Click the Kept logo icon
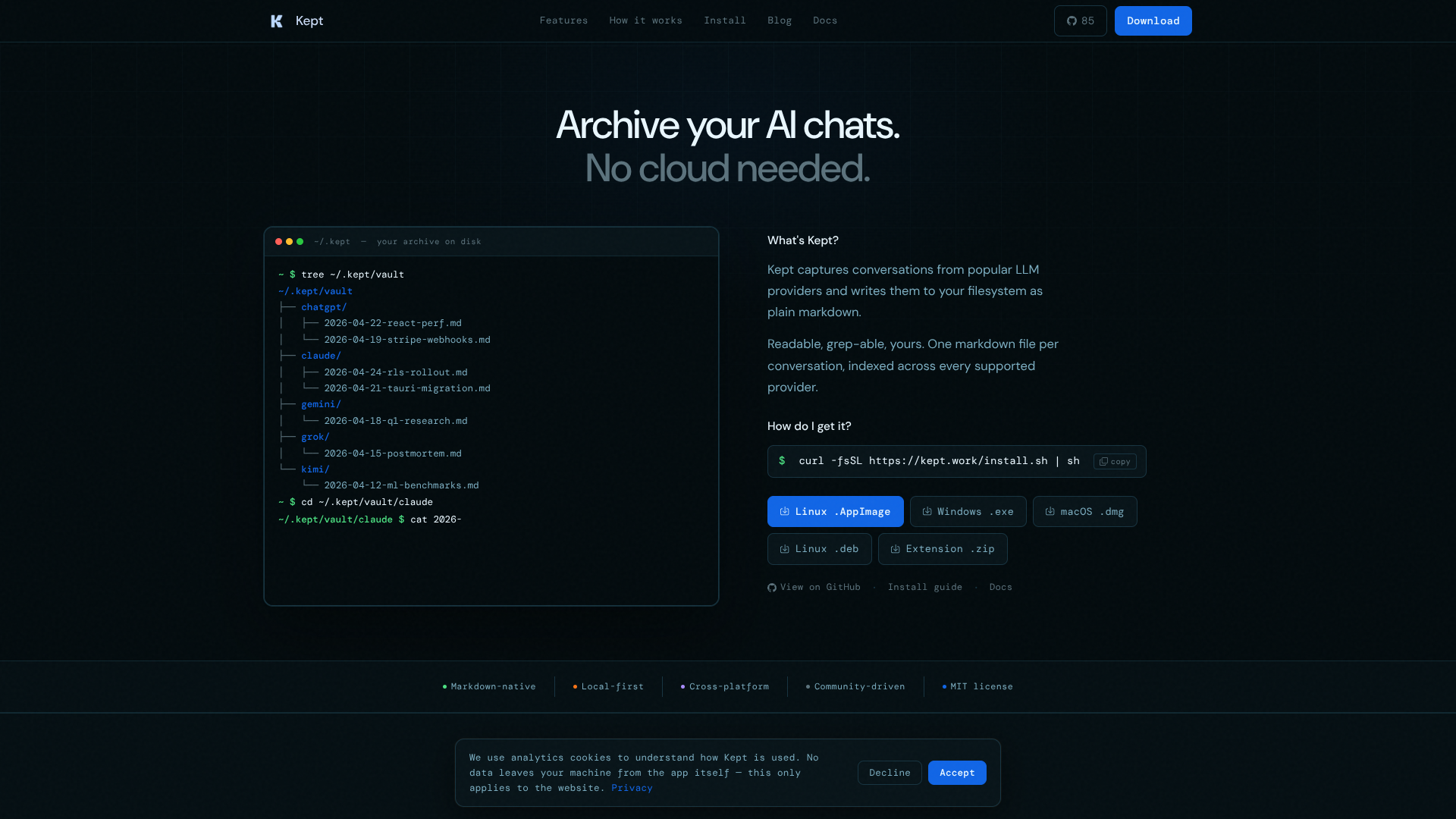 (277, 21)
